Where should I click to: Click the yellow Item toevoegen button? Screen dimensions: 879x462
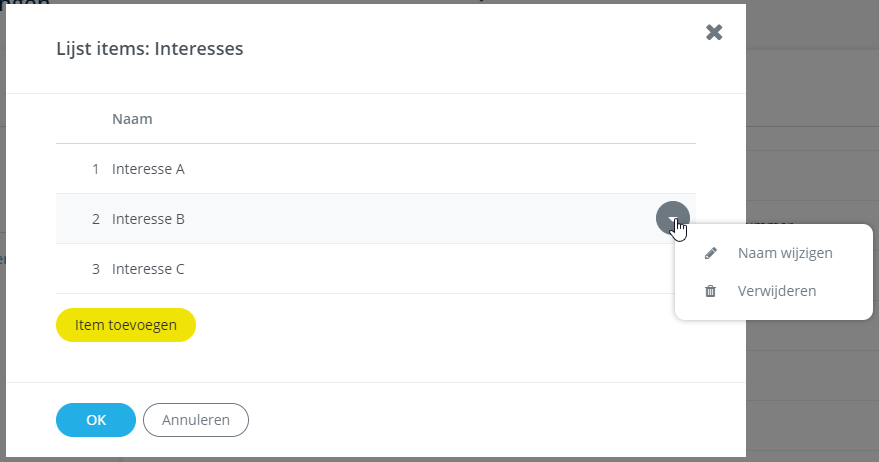pyautogui.click(x=126, y=325)
